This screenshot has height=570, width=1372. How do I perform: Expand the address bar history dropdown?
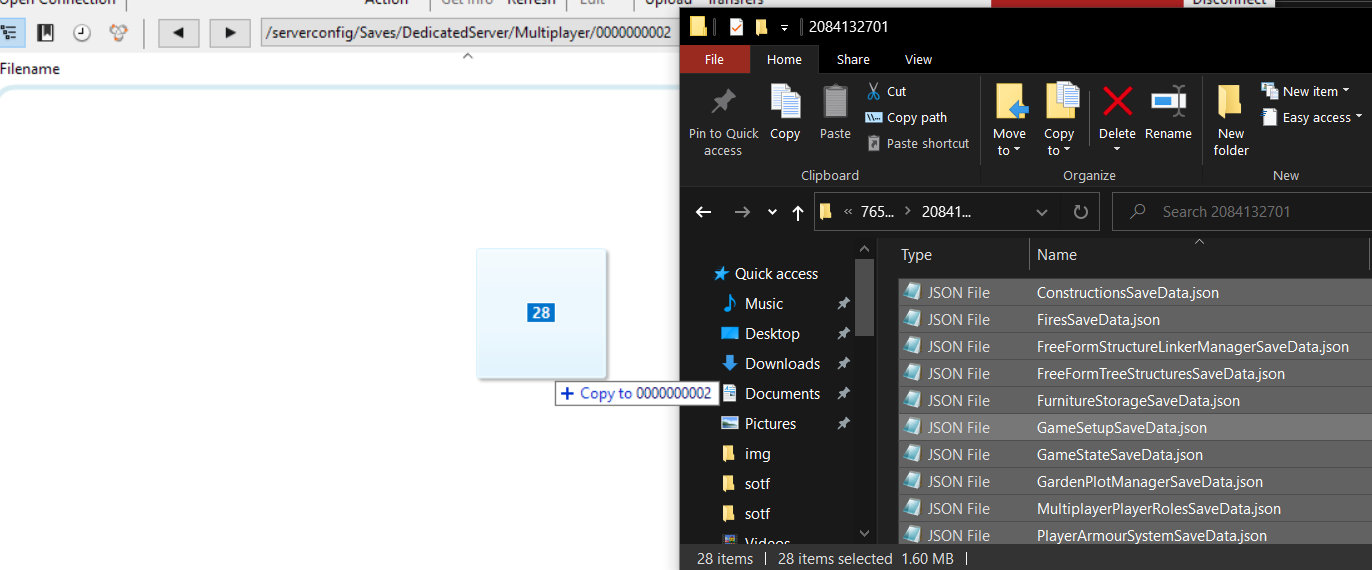1042,212
